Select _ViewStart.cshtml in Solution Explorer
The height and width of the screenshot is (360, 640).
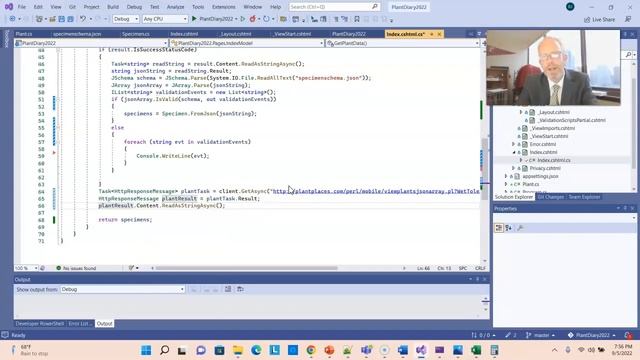tap(549, 136)
